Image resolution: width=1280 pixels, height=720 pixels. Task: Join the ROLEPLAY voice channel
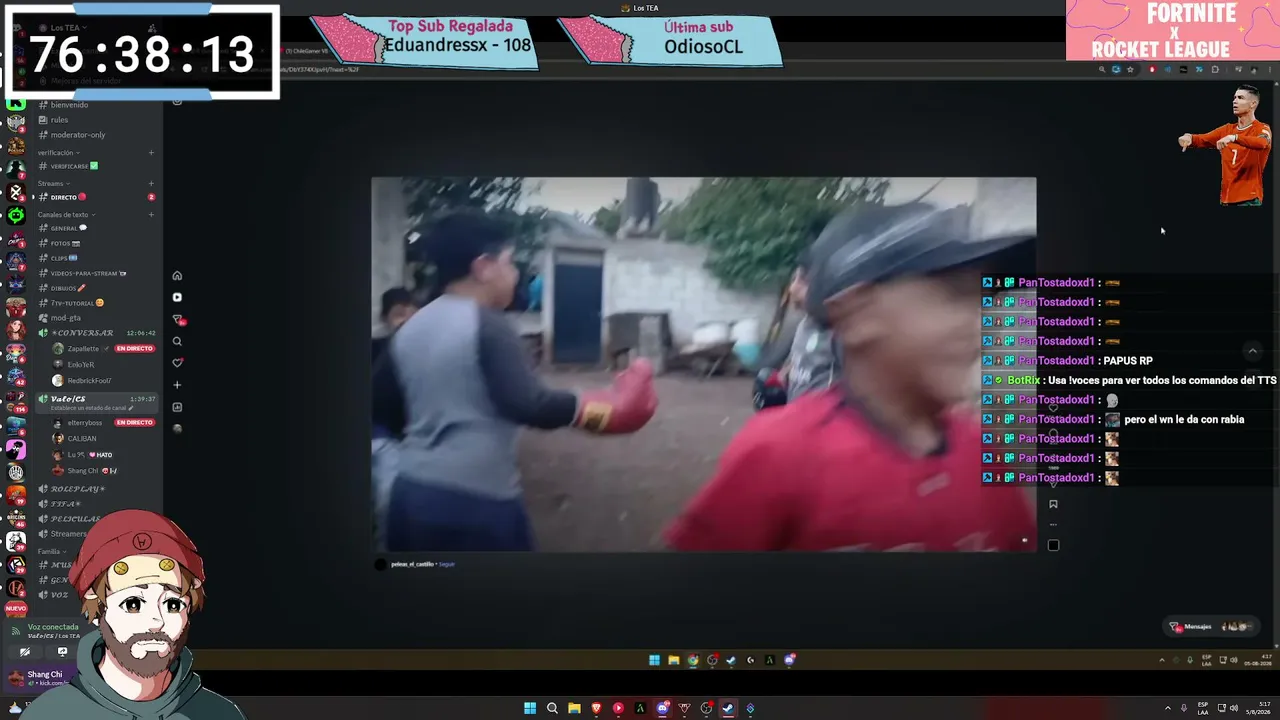(96, 489)
